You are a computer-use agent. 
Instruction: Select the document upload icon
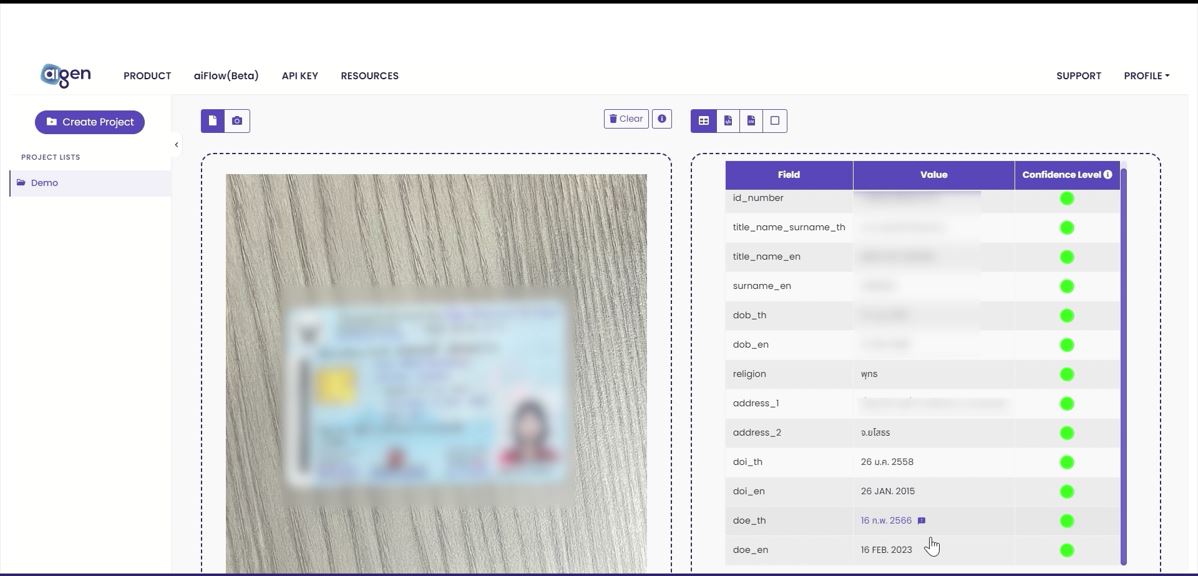tap(212, 120)
